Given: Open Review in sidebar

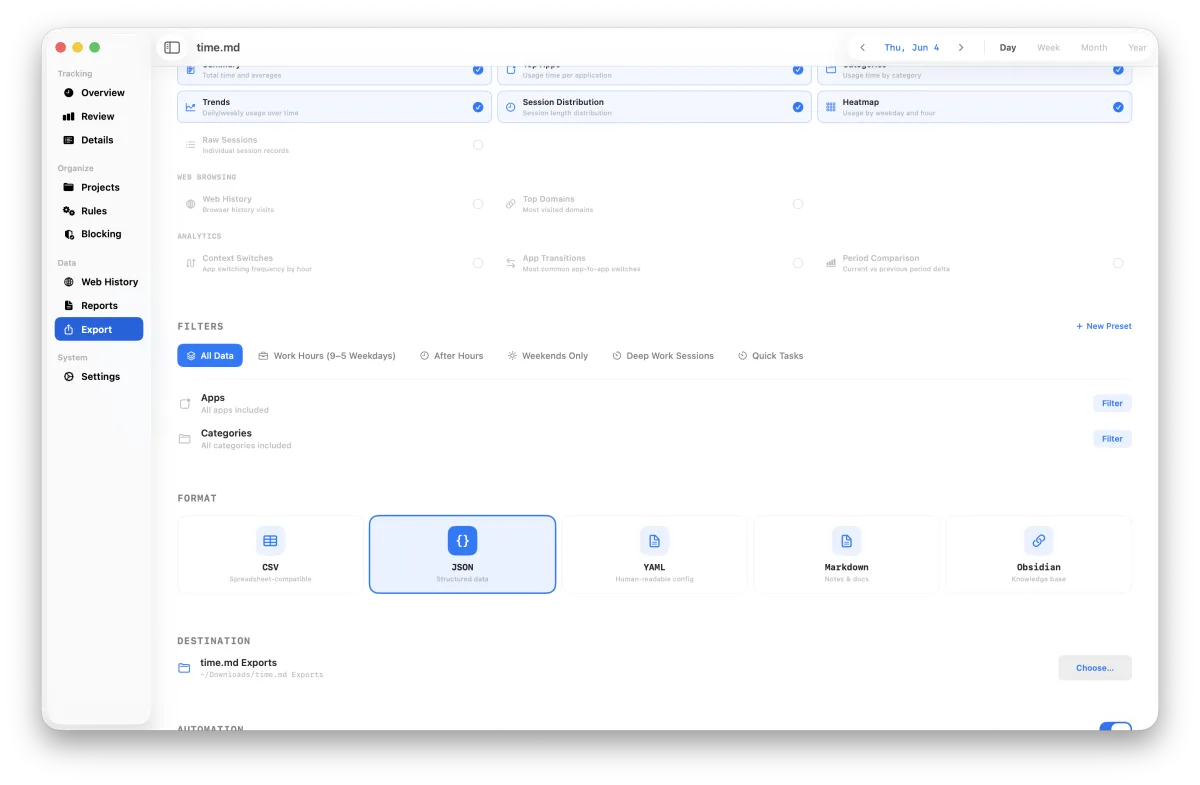Looking at the screenshot, I should click(99, 116).
